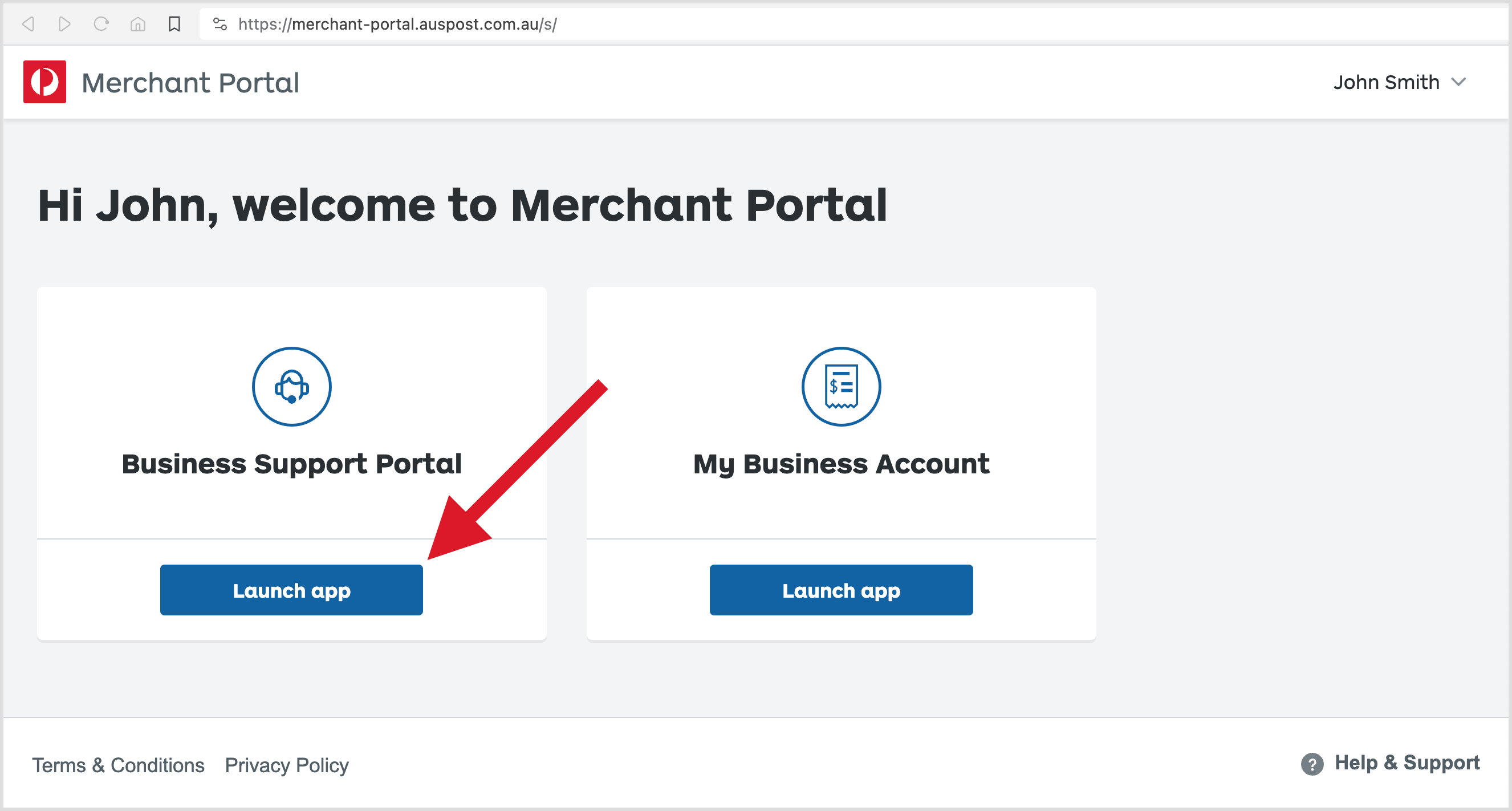Viewport: 1512px width, 811px height.
Task: Open the Help & Support link
Action: point(1407,763)
